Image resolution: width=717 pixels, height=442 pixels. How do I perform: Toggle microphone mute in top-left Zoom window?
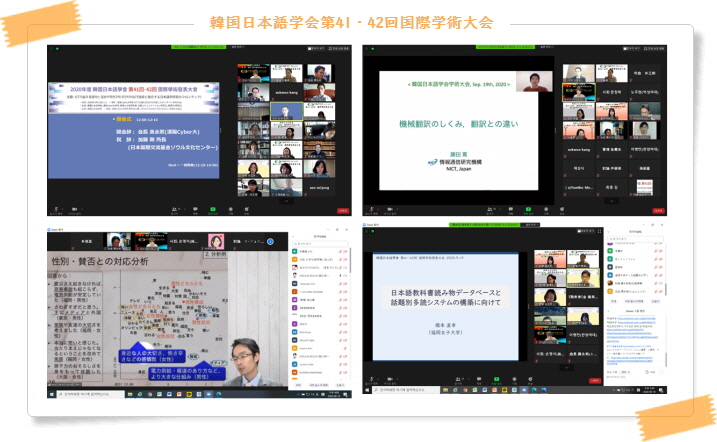(57, 211)
